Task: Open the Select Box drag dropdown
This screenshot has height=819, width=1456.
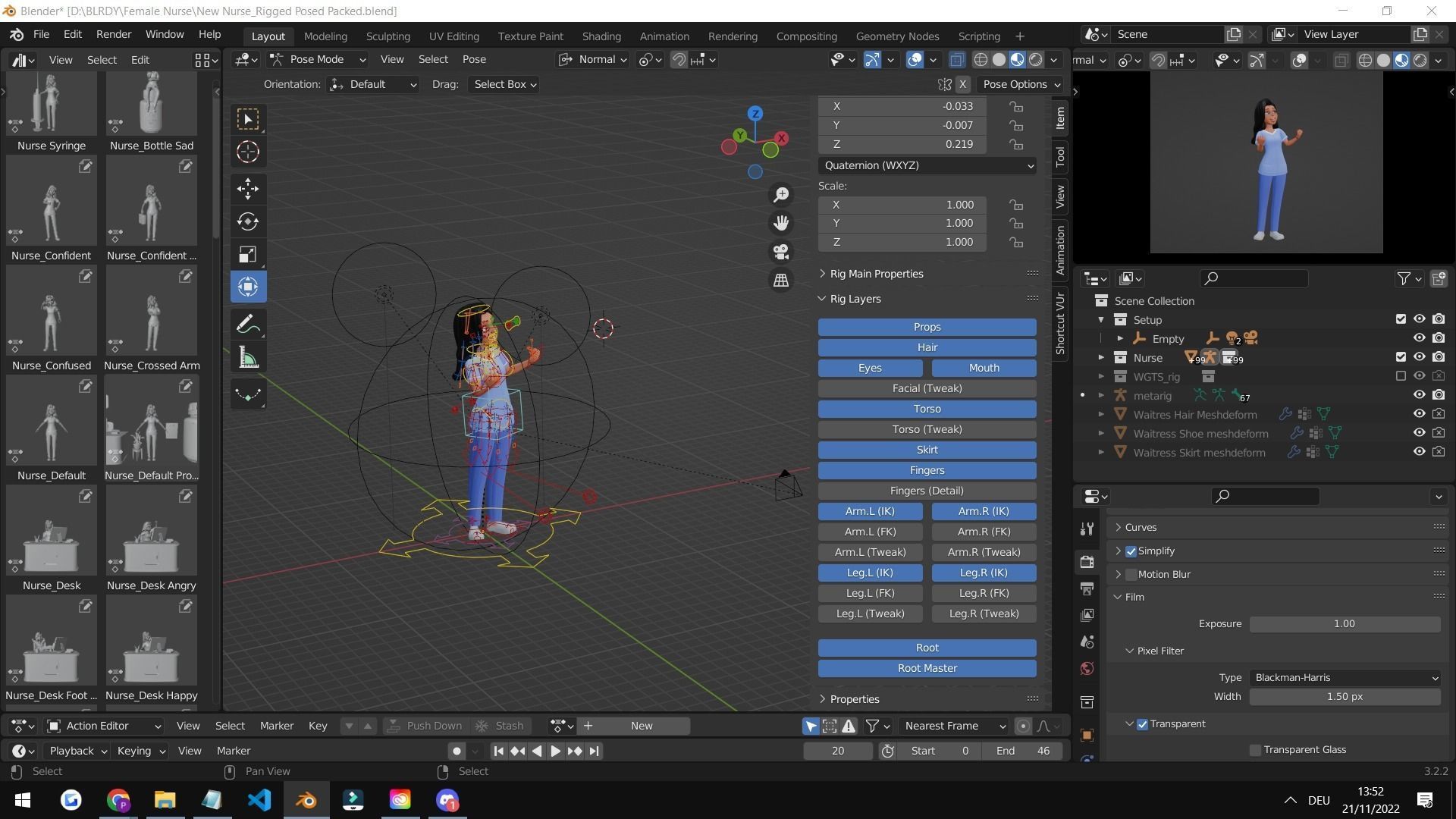Action: (x=505, y=84)
